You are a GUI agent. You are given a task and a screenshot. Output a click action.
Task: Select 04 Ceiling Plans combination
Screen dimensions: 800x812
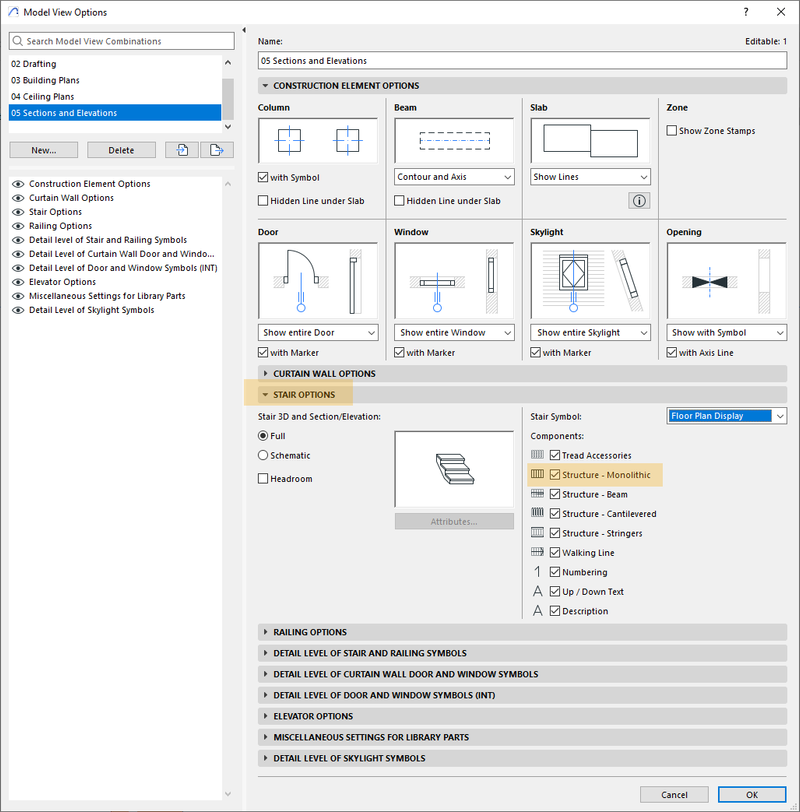[x=115, y=96]
